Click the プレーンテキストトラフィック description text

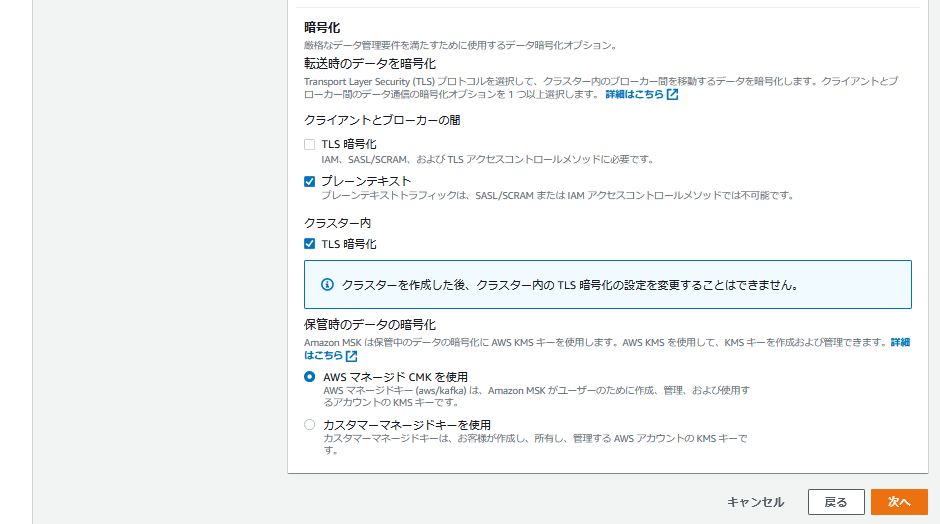[x=558, y=195]
